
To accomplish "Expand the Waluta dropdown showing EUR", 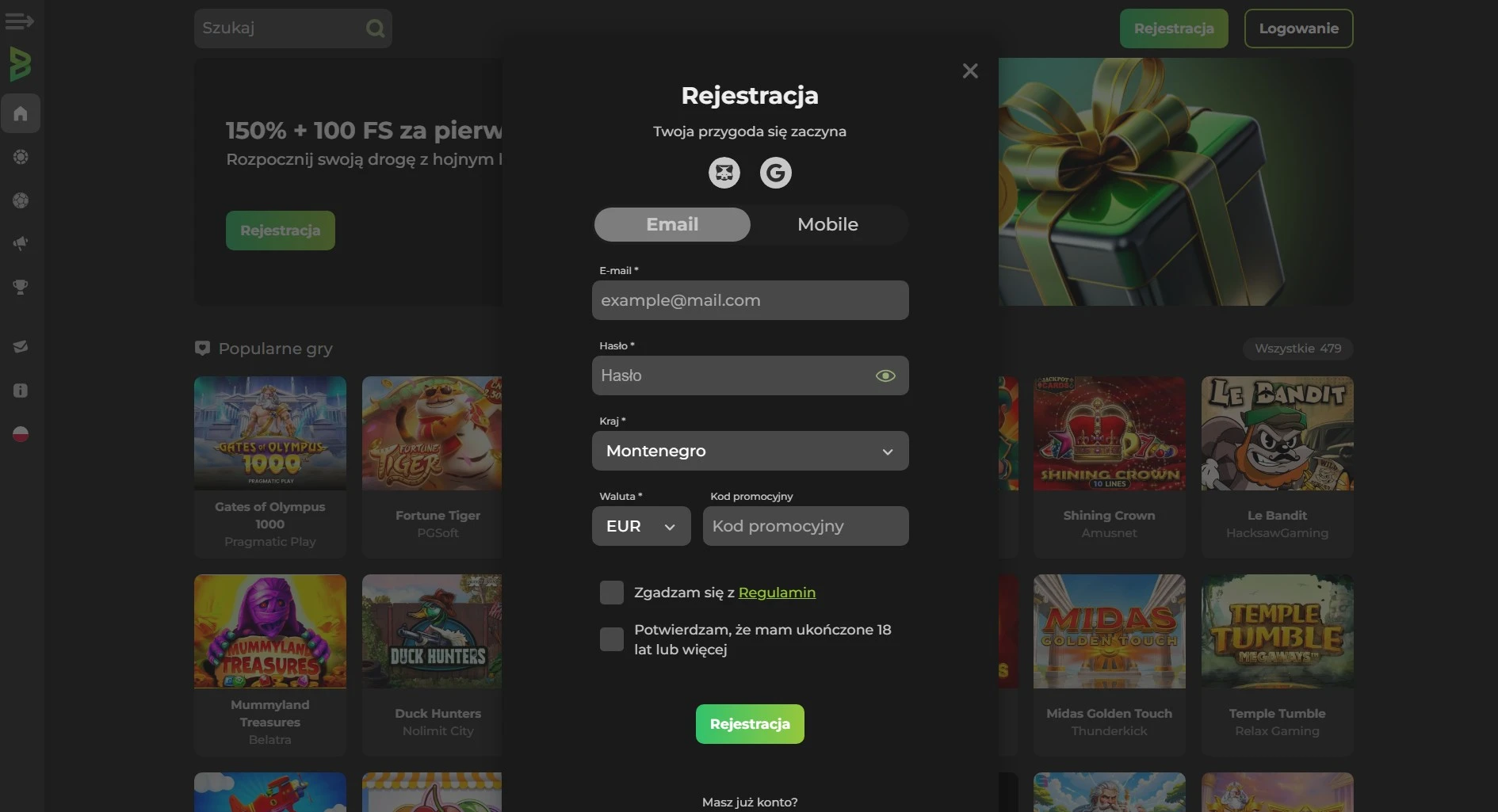I will coord(640,526).
